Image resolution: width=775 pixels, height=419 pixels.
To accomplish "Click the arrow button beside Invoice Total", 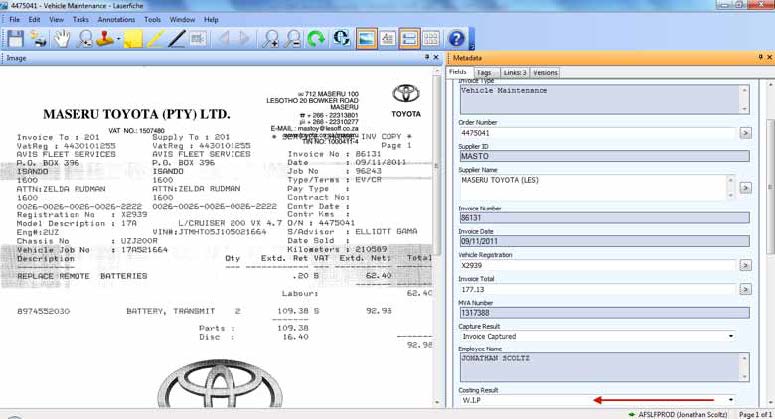I will point(745,289).
